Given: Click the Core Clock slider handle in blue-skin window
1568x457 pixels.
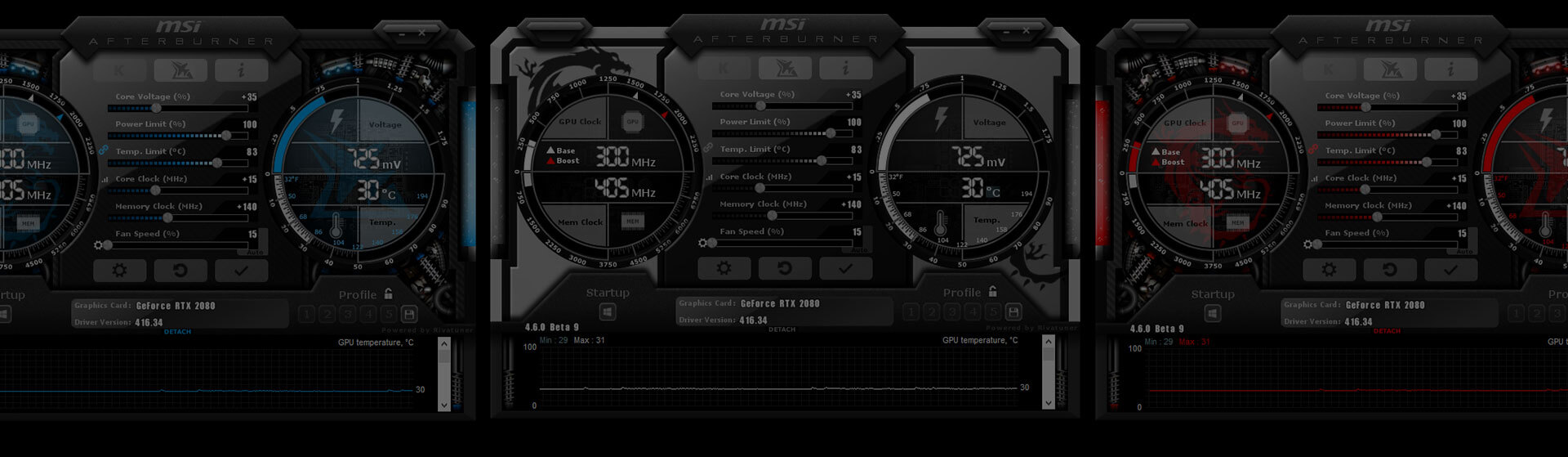Looking at the screenshot, I should pos(156,190).
